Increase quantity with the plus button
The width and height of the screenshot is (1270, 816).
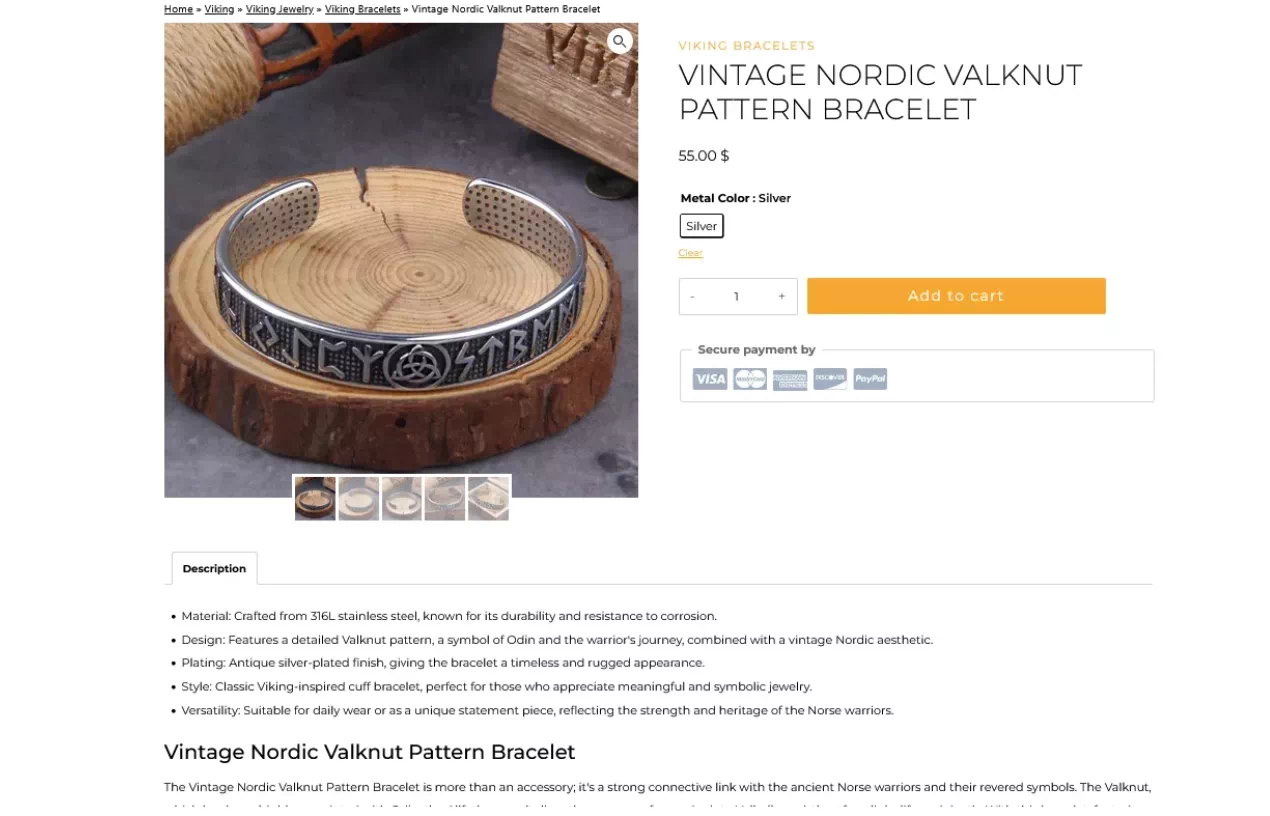point(782,296)
